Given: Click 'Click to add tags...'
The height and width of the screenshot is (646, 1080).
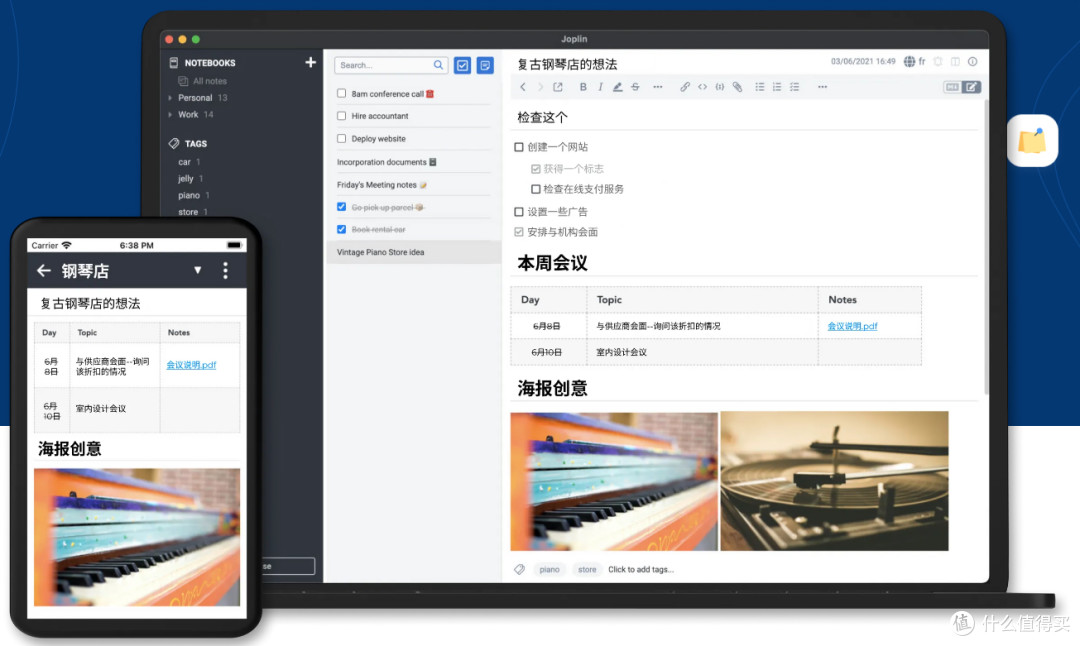Looking at the screenshot, I should (x=641, y=570).
